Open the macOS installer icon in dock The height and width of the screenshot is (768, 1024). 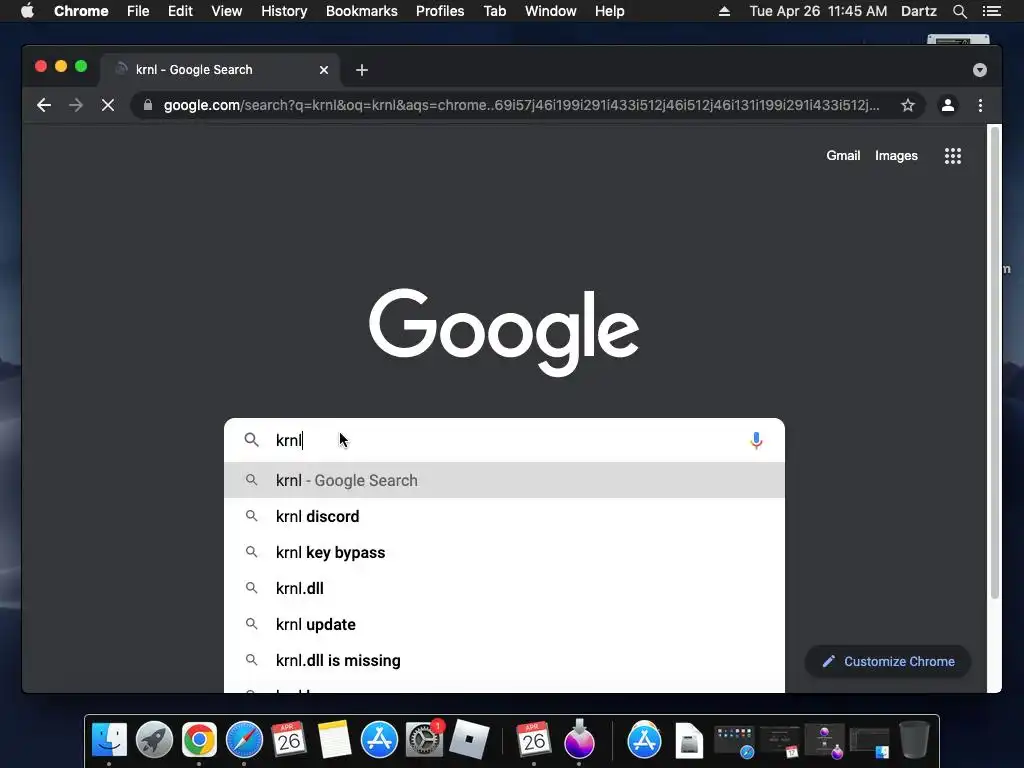[x=579, y=740]
